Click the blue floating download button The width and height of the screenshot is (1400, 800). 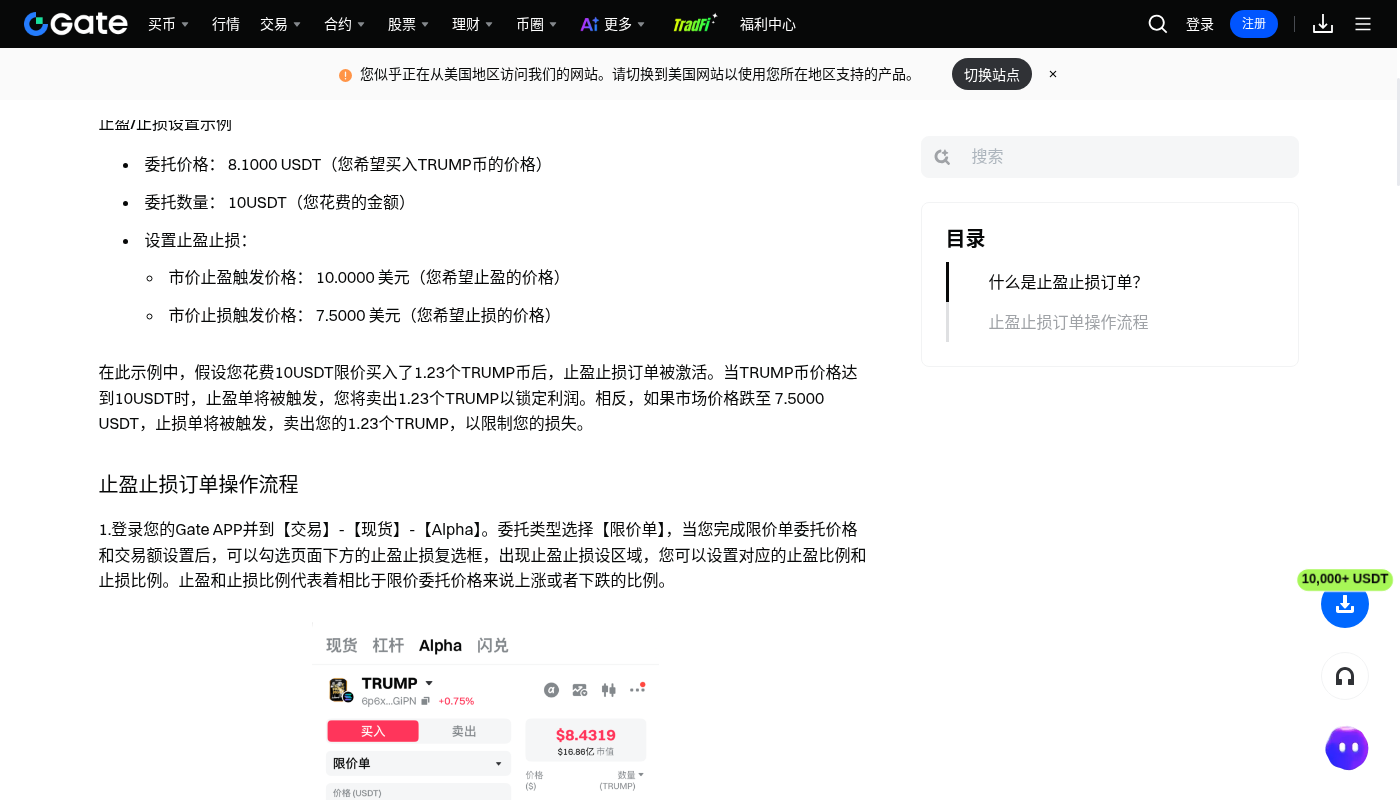pyautogui.click(x=1345, y=604)
